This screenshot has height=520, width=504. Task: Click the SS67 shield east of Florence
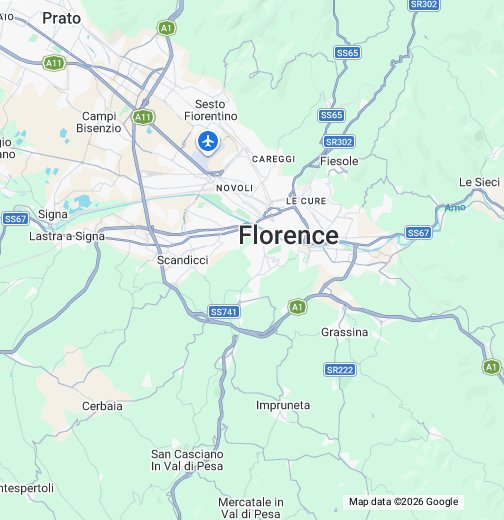tap(418, 233)
